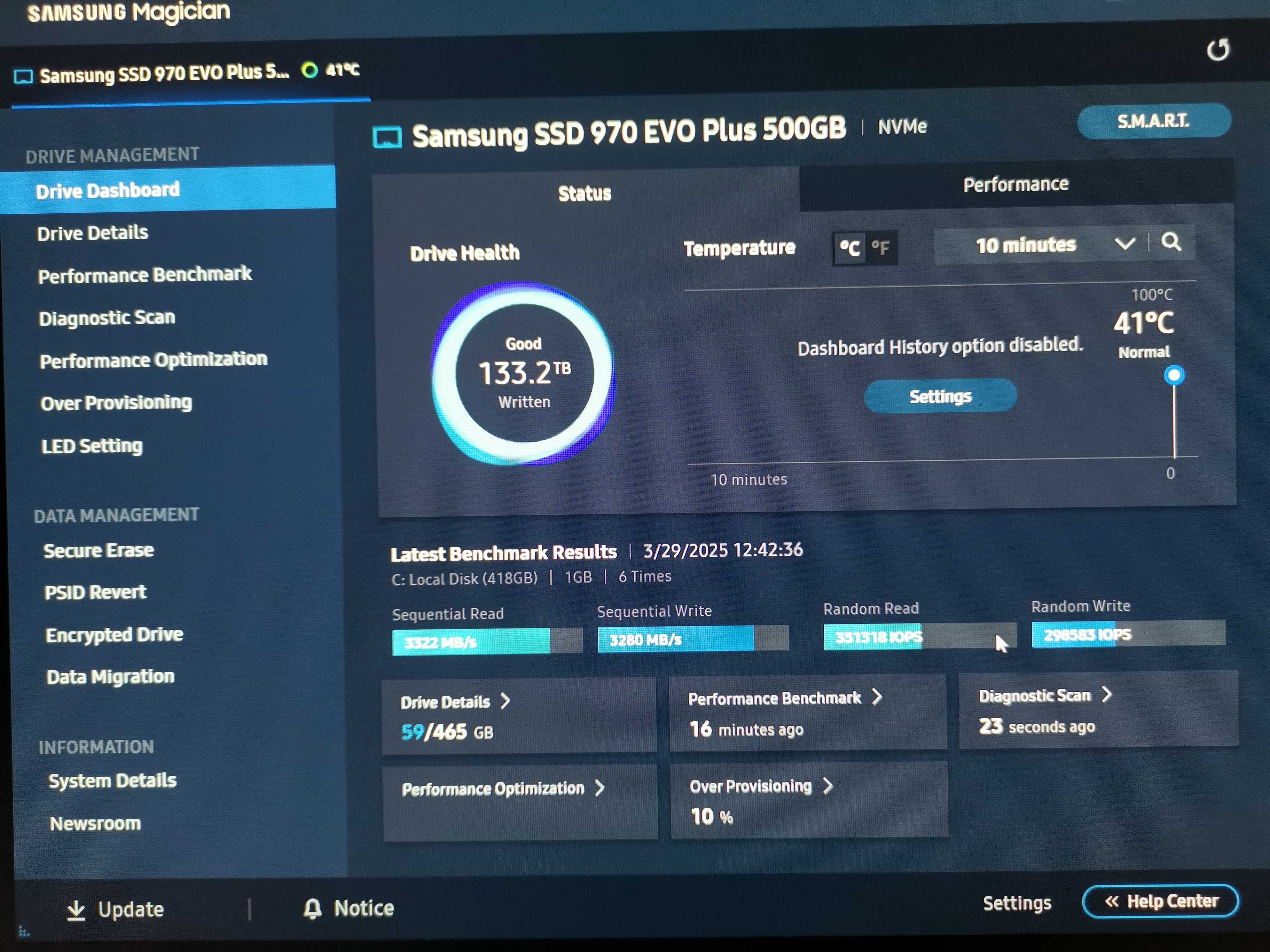
Task: Click the green health status ring icon
Action: 309,71
